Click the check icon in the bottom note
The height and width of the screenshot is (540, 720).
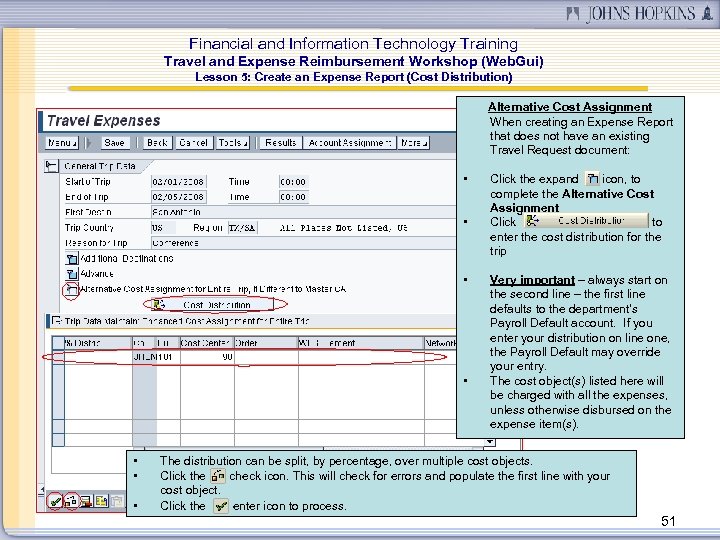(x=218, y=475)
